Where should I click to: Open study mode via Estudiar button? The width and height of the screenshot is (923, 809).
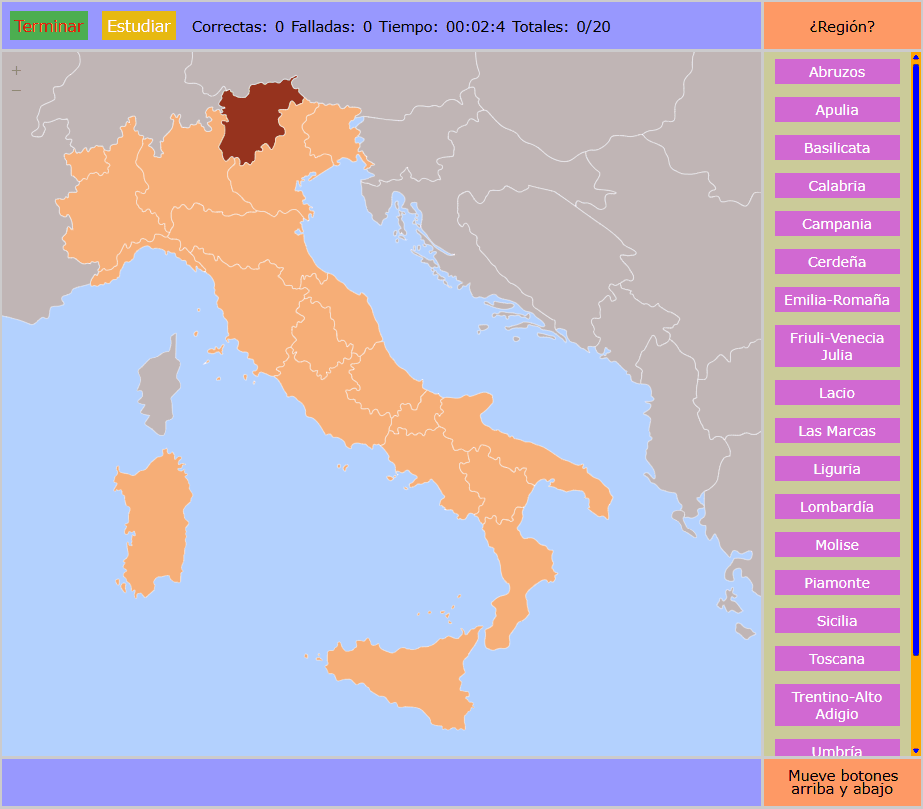coord(139,26)
